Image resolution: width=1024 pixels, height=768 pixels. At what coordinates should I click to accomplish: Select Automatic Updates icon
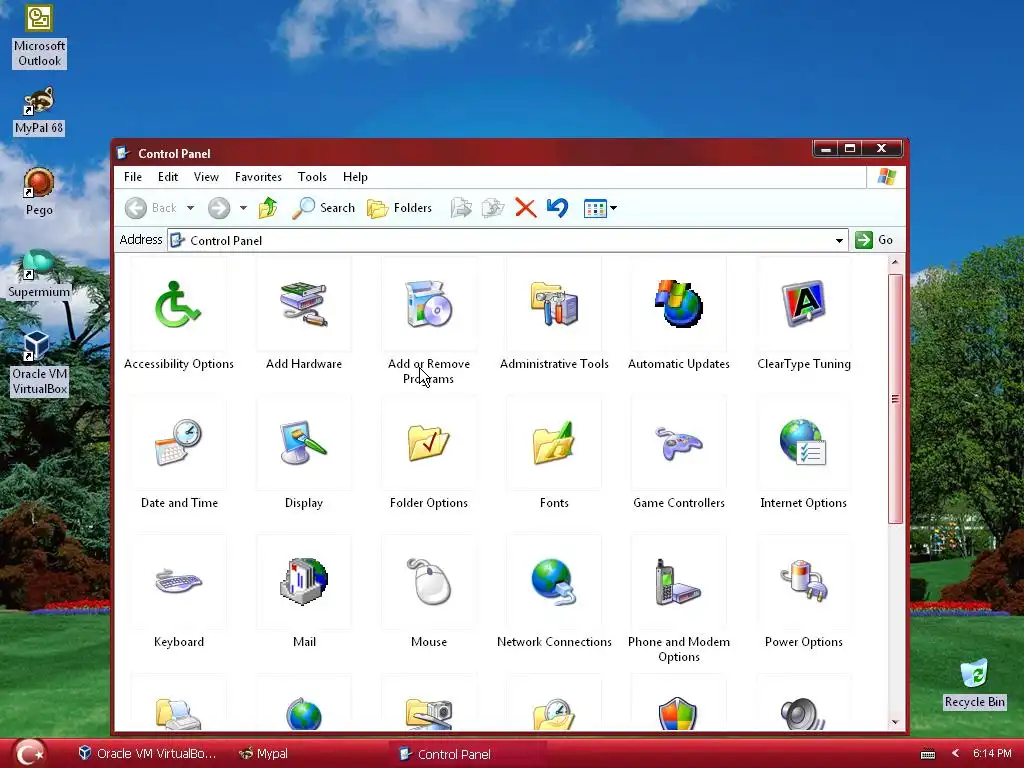point(679,304)
